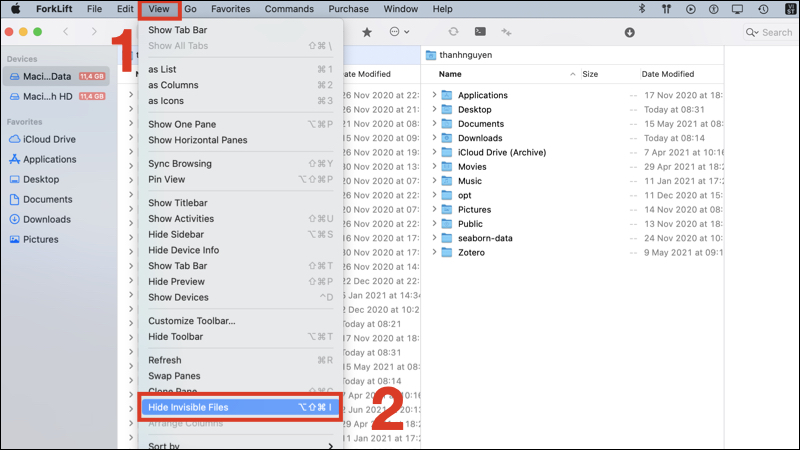Open Pictures favorite in sidebar

(40, 239)
